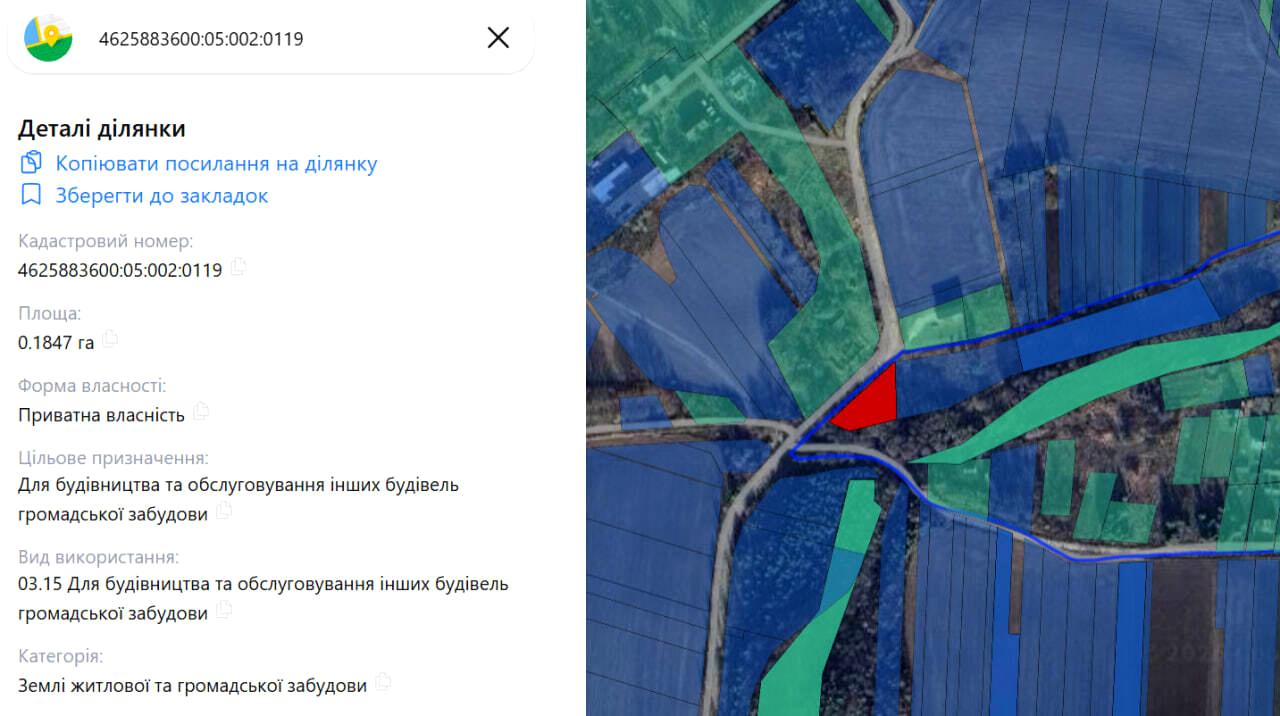The width and height of the screenshot is (1280, 716).
Task: Copy the Цільове призначення text
Action: [224, 511]
